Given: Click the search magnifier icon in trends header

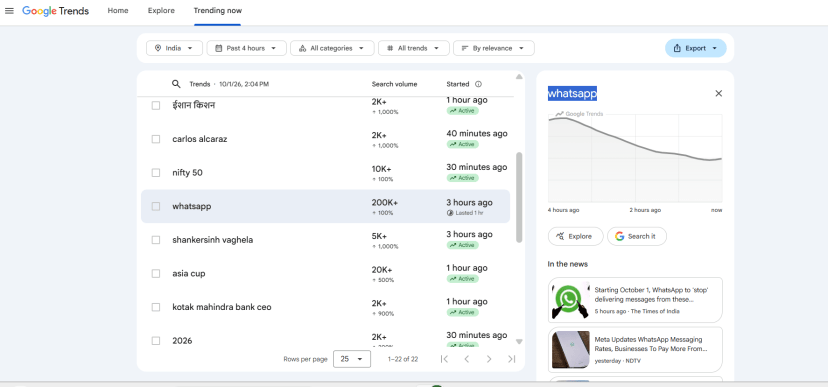Looking at the screenshot, I should 176,84.
